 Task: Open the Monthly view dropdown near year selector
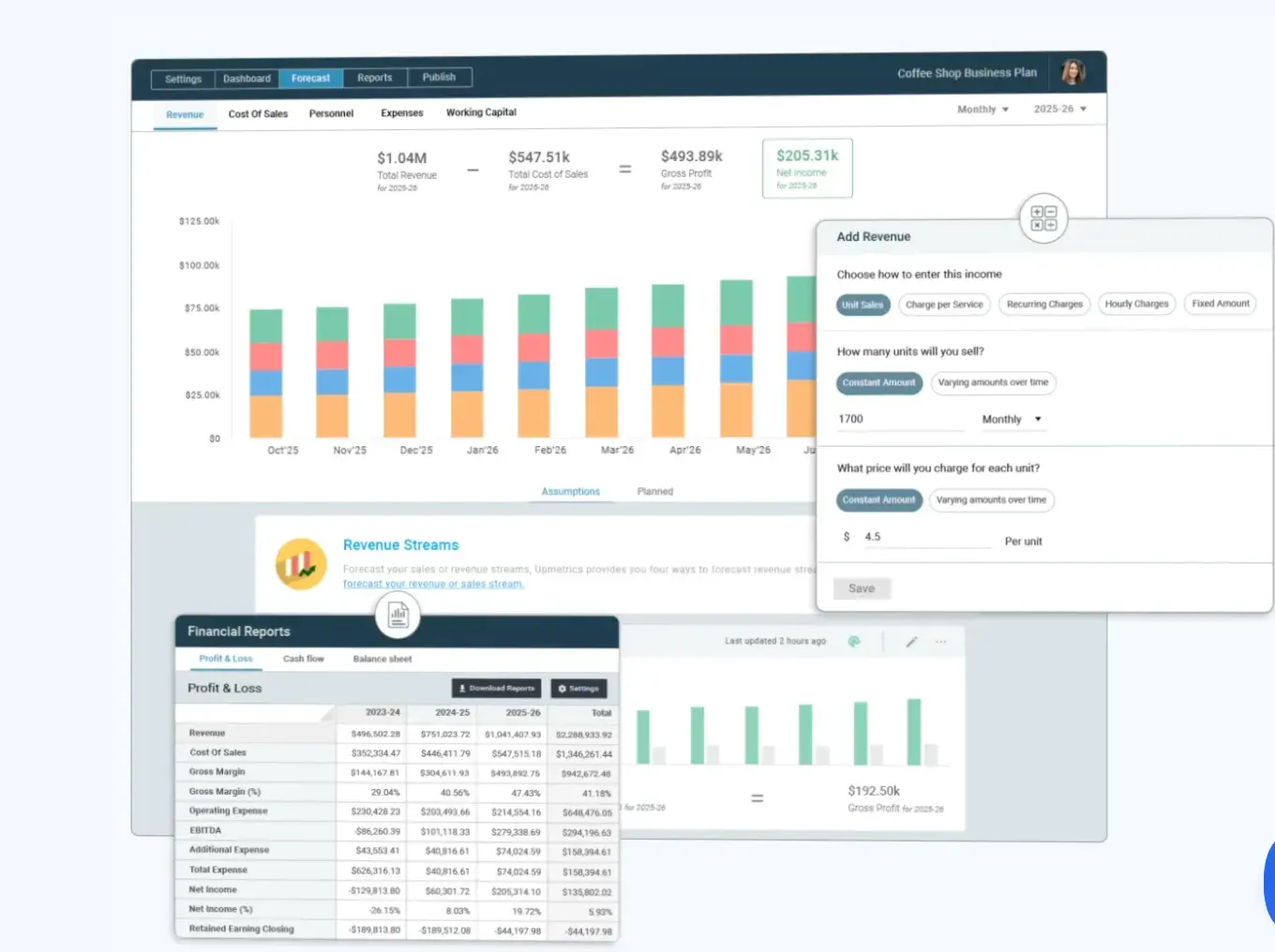[981, 109]
